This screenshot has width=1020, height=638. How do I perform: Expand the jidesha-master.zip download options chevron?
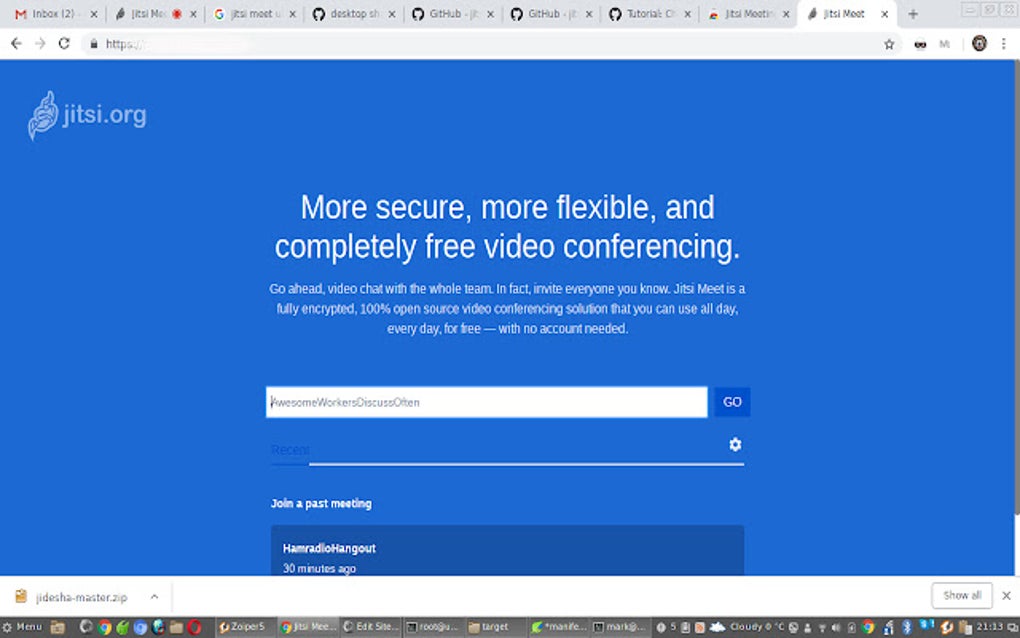154,596
